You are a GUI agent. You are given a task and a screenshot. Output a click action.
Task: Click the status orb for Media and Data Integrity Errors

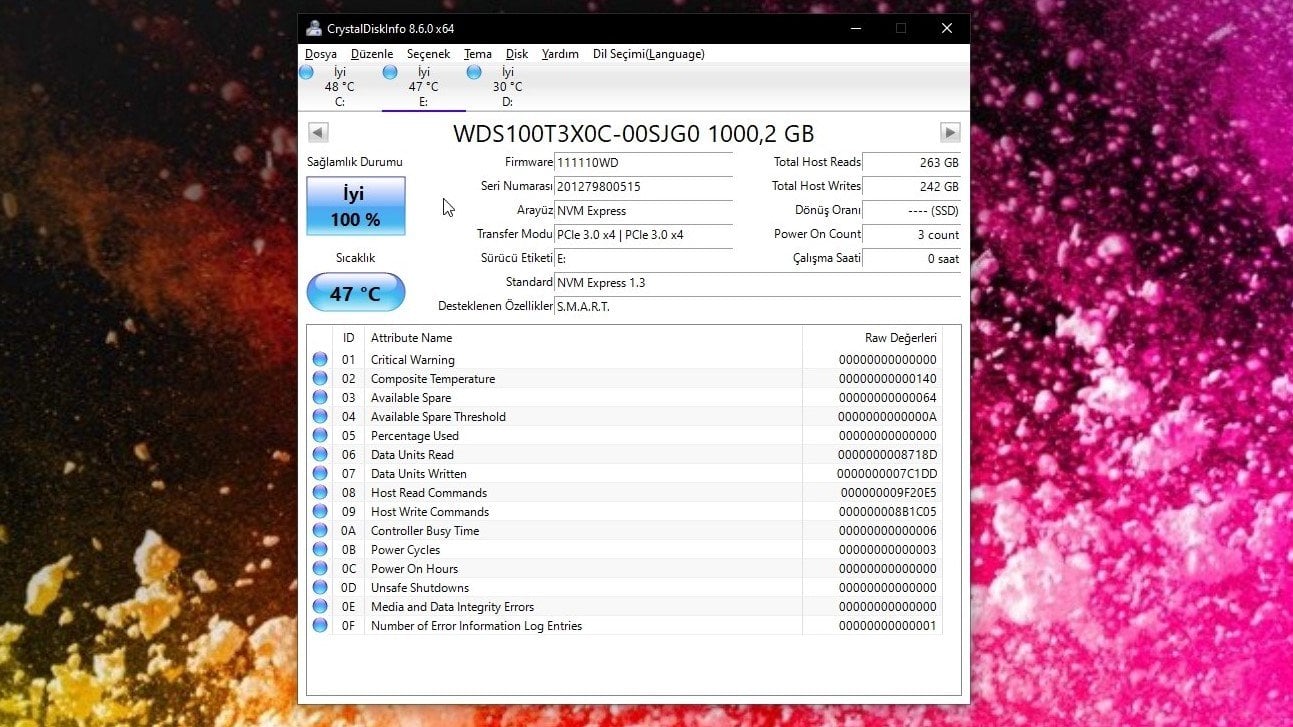point(320,606)
